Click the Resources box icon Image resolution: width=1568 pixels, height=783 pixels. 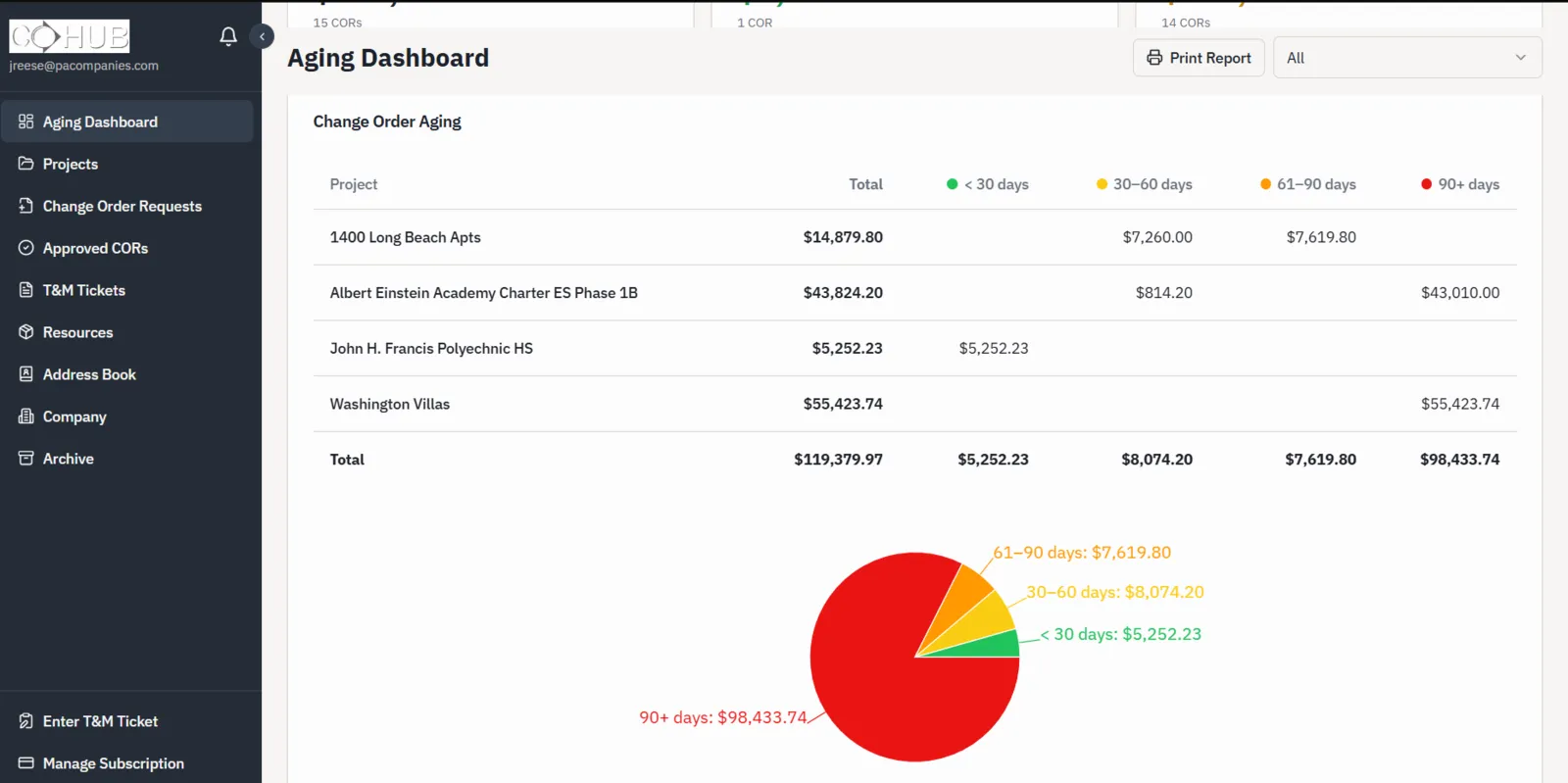(x=26, y=332)
